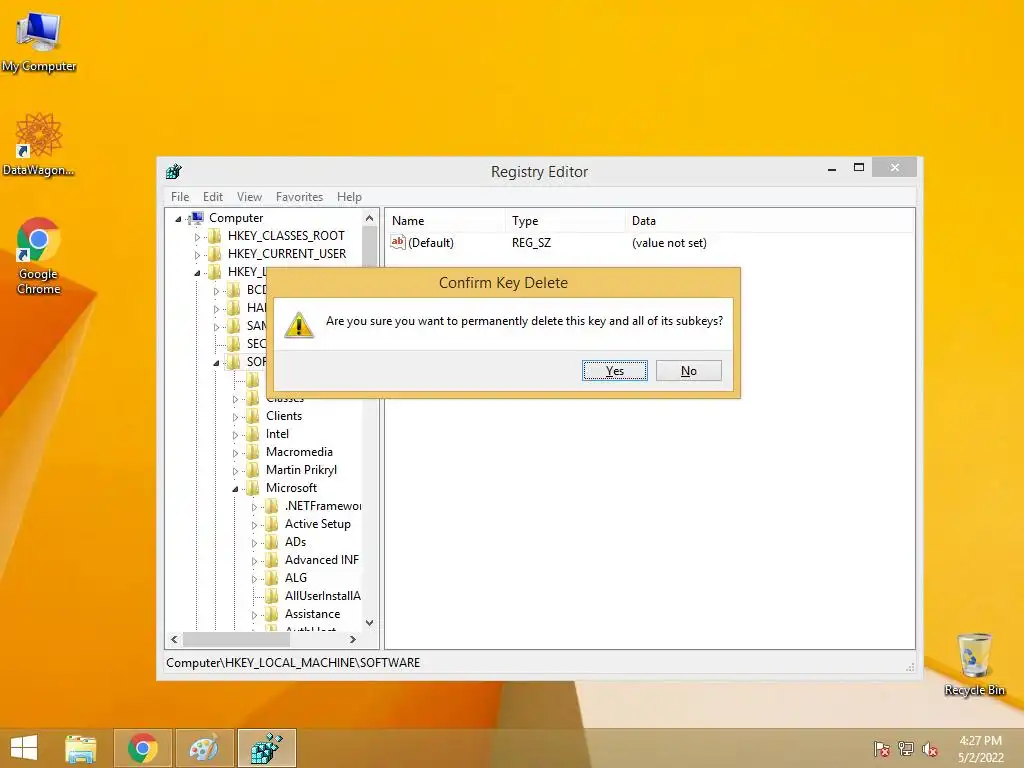Click the warning icon in confirm dialog
This screenshot has width=1024, height=768.
point(299,325)
